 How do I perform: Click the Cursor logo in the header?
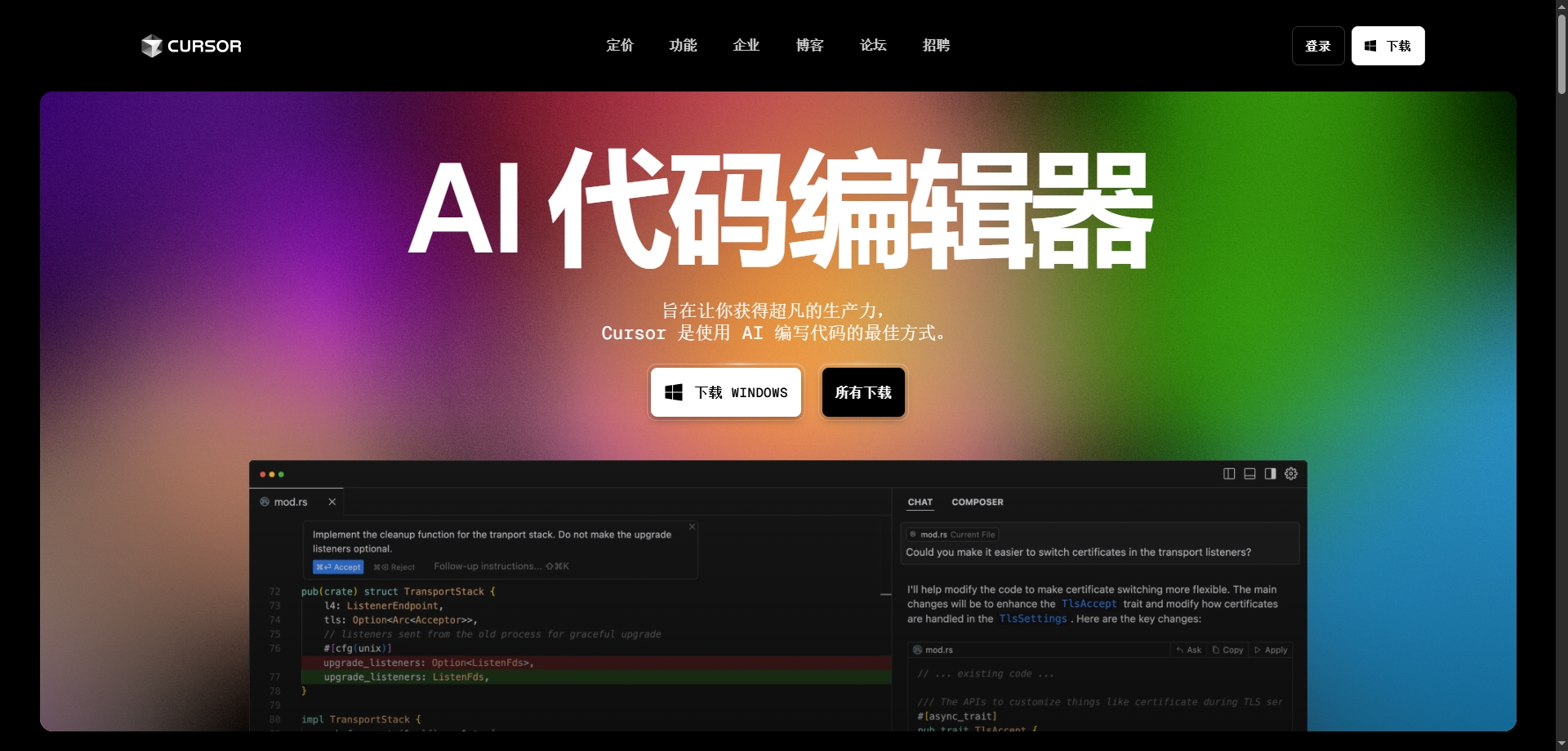point(191,46)
